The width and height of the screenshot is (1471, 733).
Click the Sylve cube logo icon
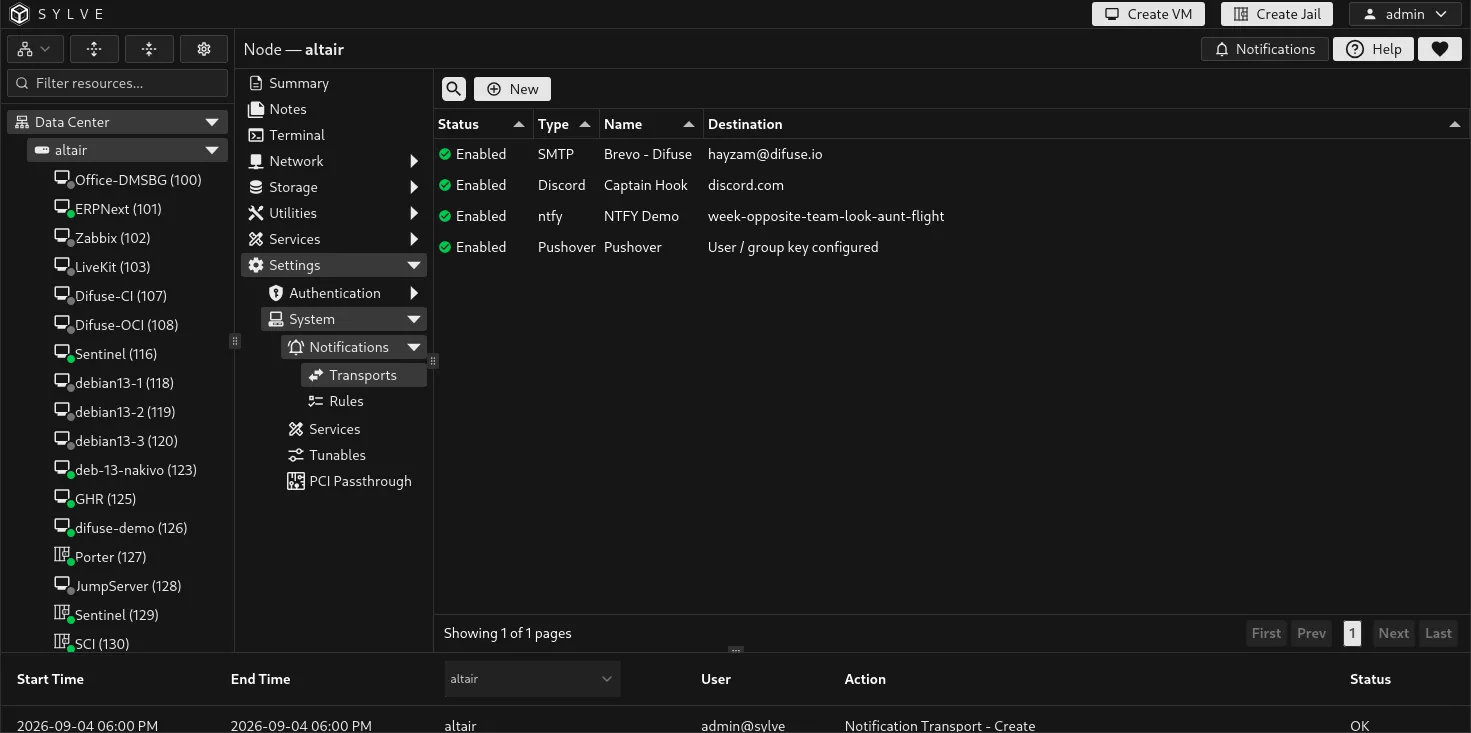(x=20, y=14)
